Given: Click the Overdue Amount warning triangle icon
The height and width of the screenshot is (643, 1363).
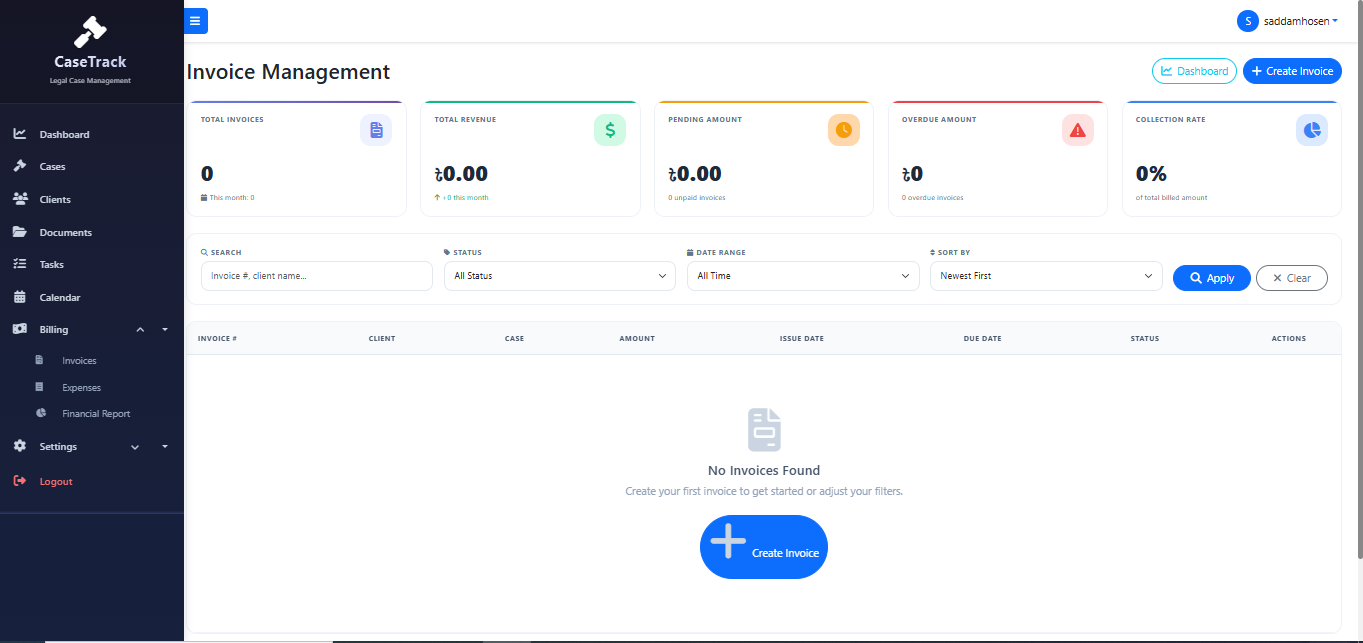Looking at the screenshot, I should (1078, 130).
